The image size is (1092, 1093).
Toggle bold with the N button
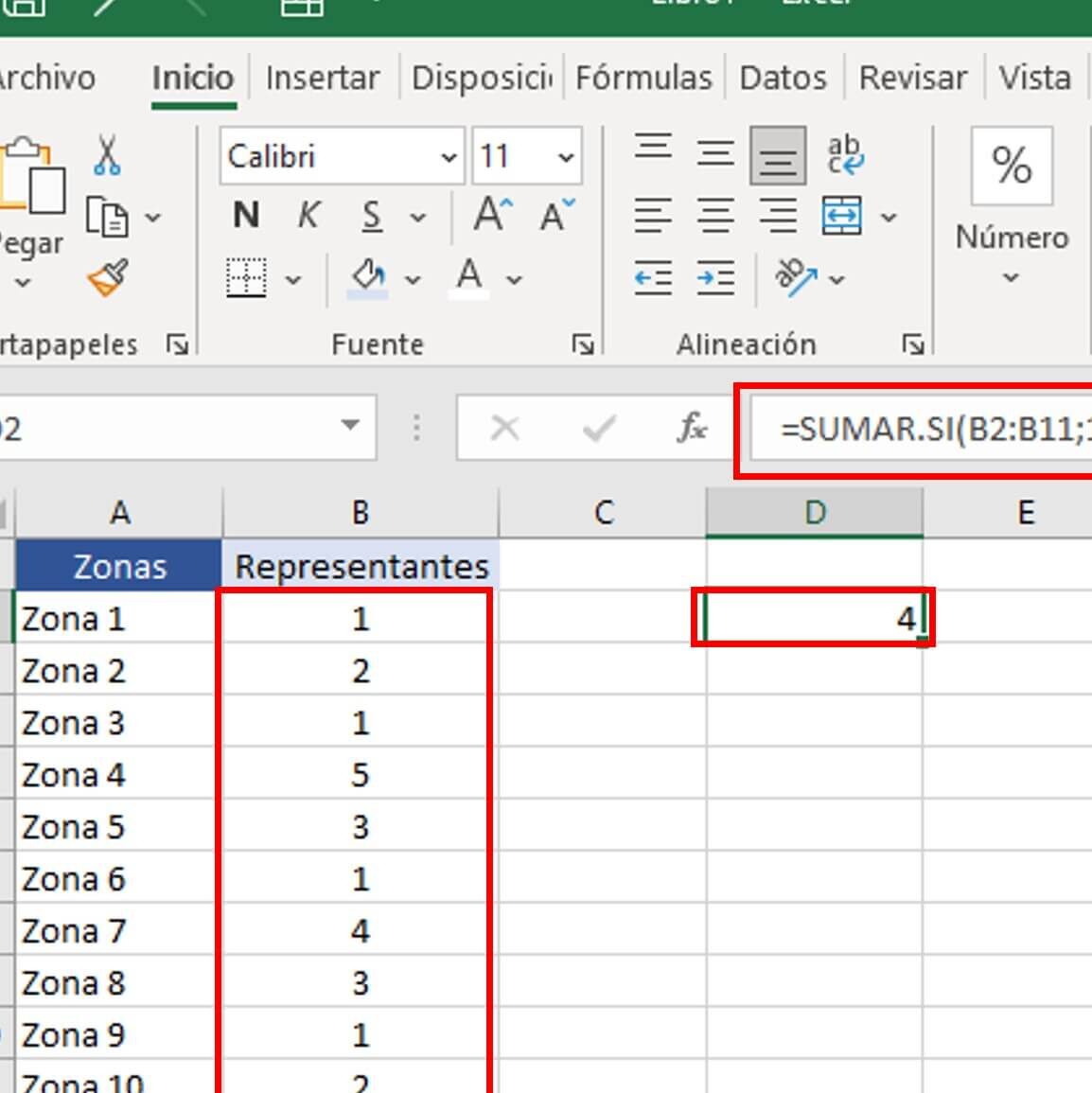pos(246,217)
